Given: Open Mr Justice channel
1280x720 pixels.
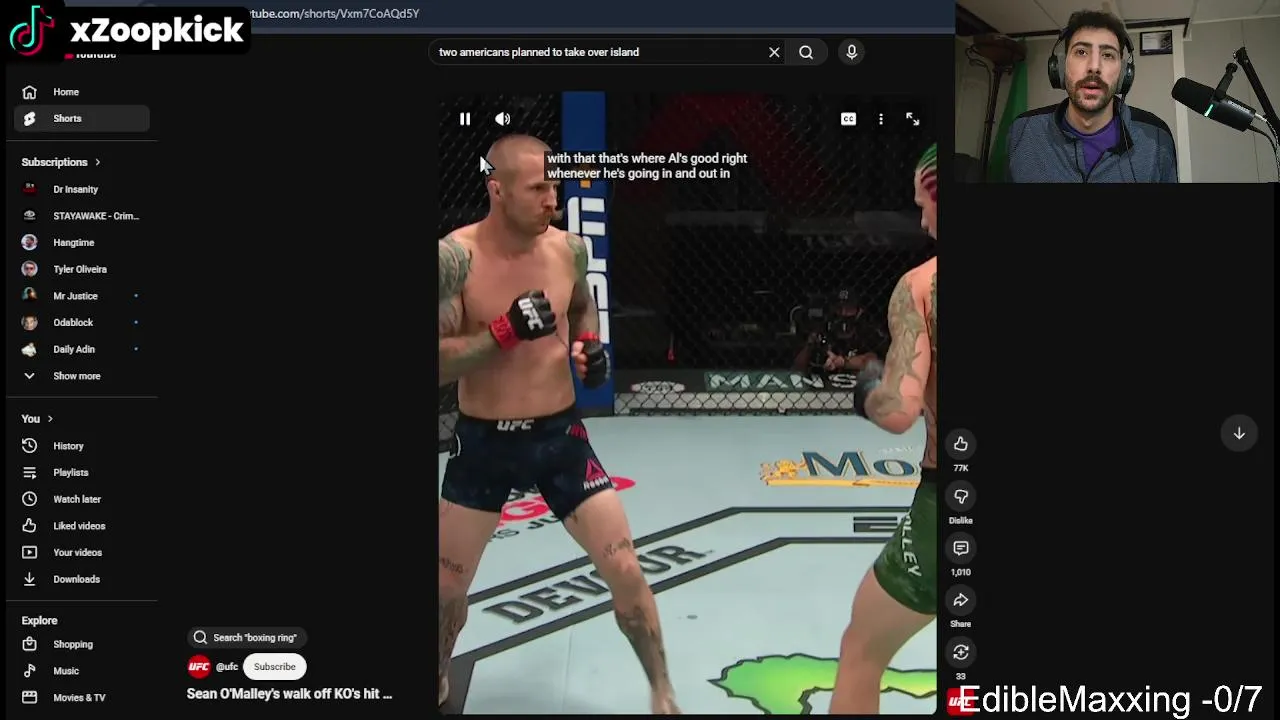Looking at the screenshot, I should point(82,296).
